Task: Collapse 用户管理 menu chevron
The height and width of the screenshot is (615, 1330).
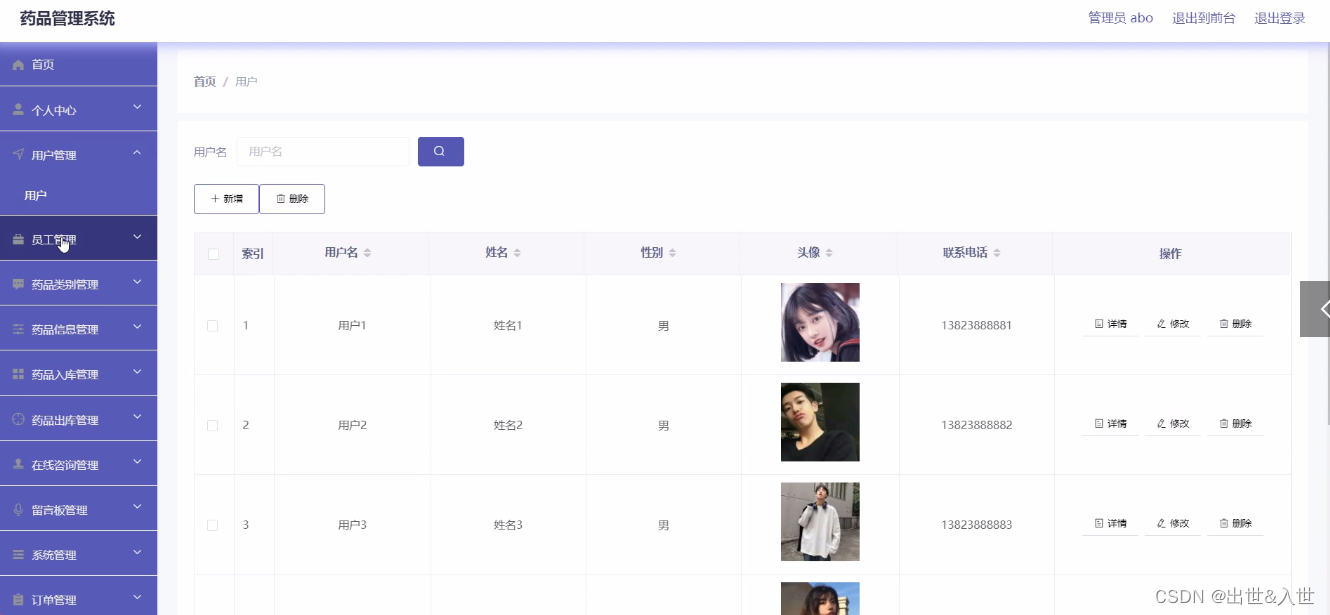Action: (137, 153)
